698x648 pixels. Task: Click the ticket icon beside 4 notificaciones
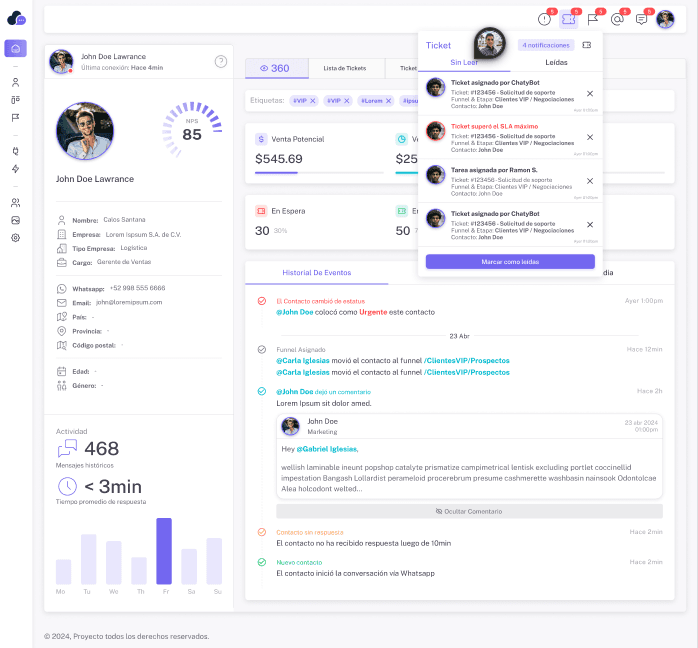pyautogui.click(x=587, y=45)
